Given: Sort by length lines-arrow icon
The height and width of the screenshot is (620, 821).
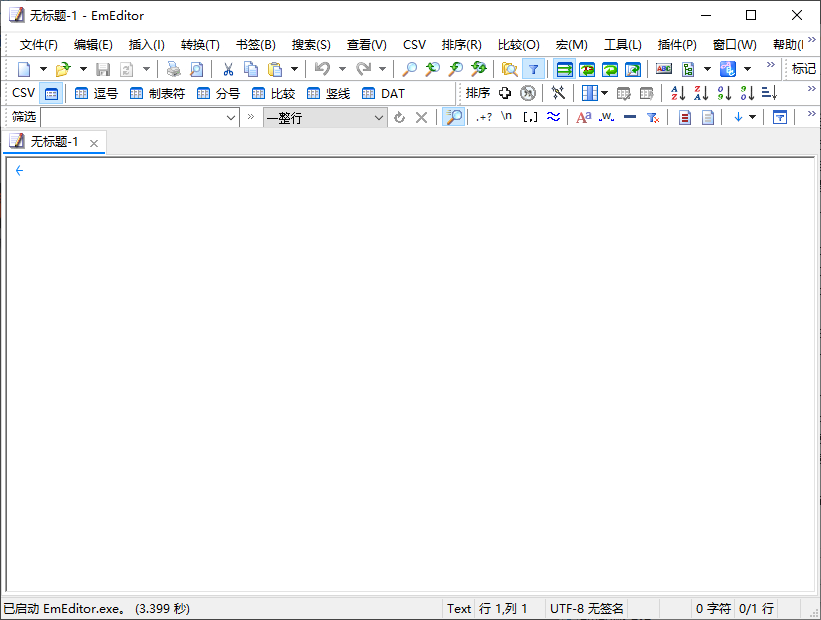Looking at the screenshot, I should point(770,93).
